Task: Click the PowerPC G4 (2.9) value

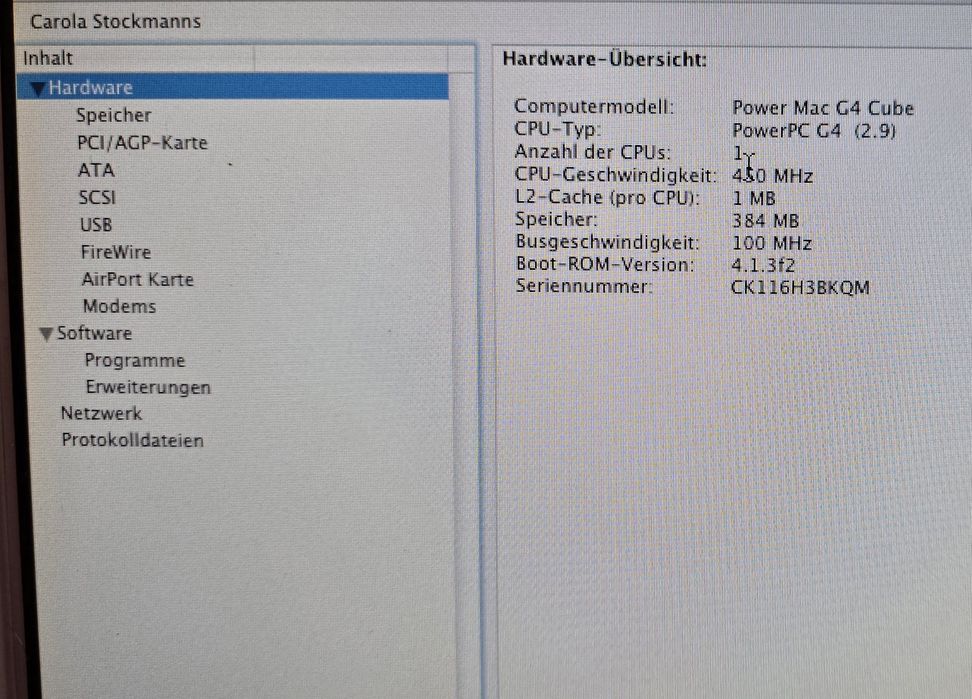Action: 814,131
